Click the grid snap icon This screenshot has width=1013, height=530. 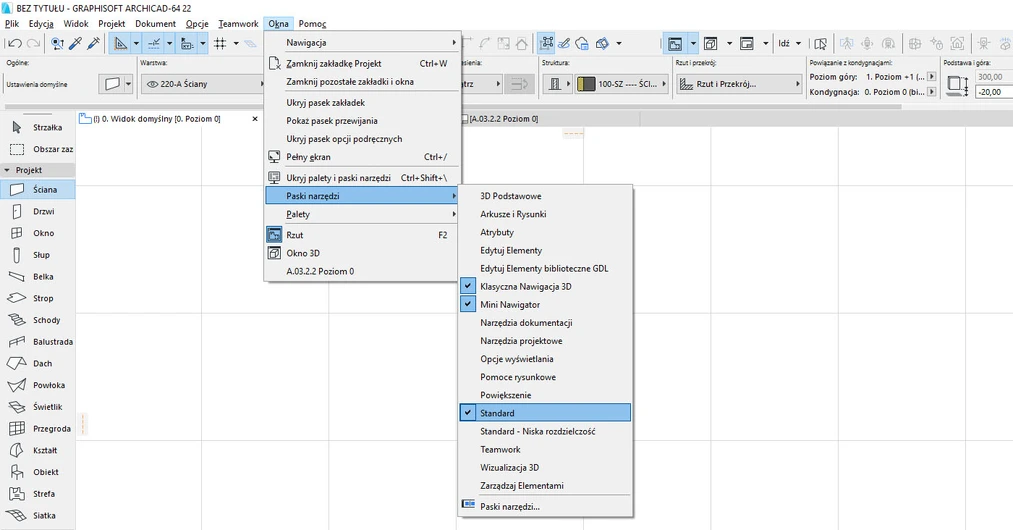click(x=220, y=43)
